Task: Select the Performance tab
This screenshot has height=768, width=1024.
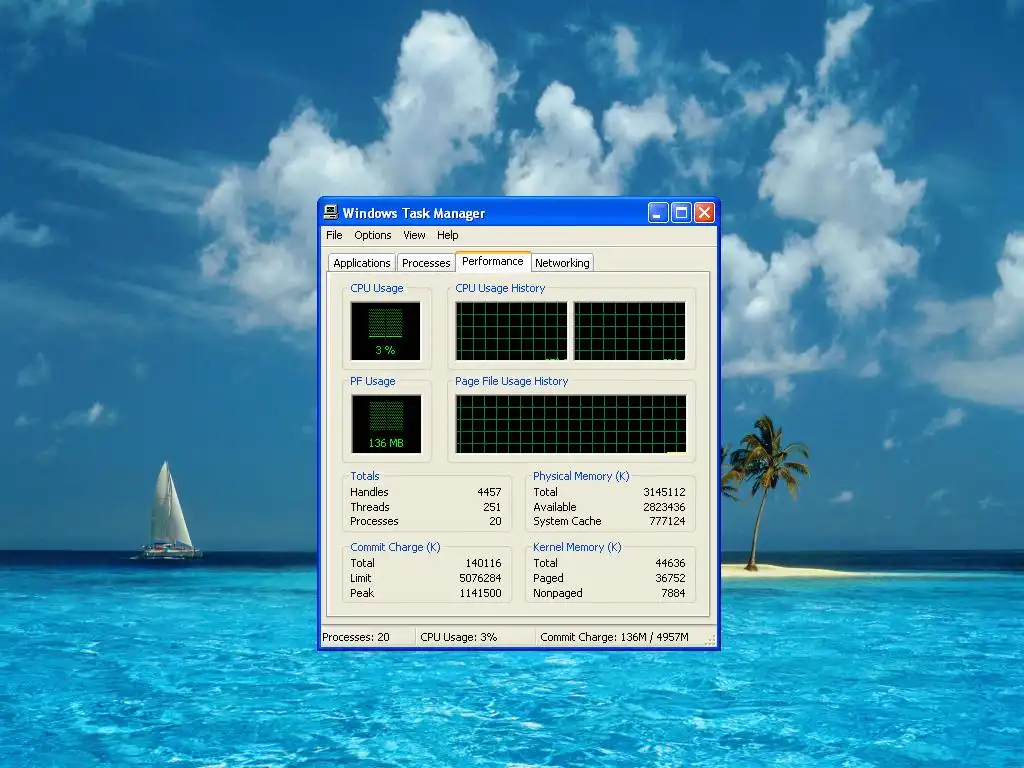Action: [x=493, y=261]
